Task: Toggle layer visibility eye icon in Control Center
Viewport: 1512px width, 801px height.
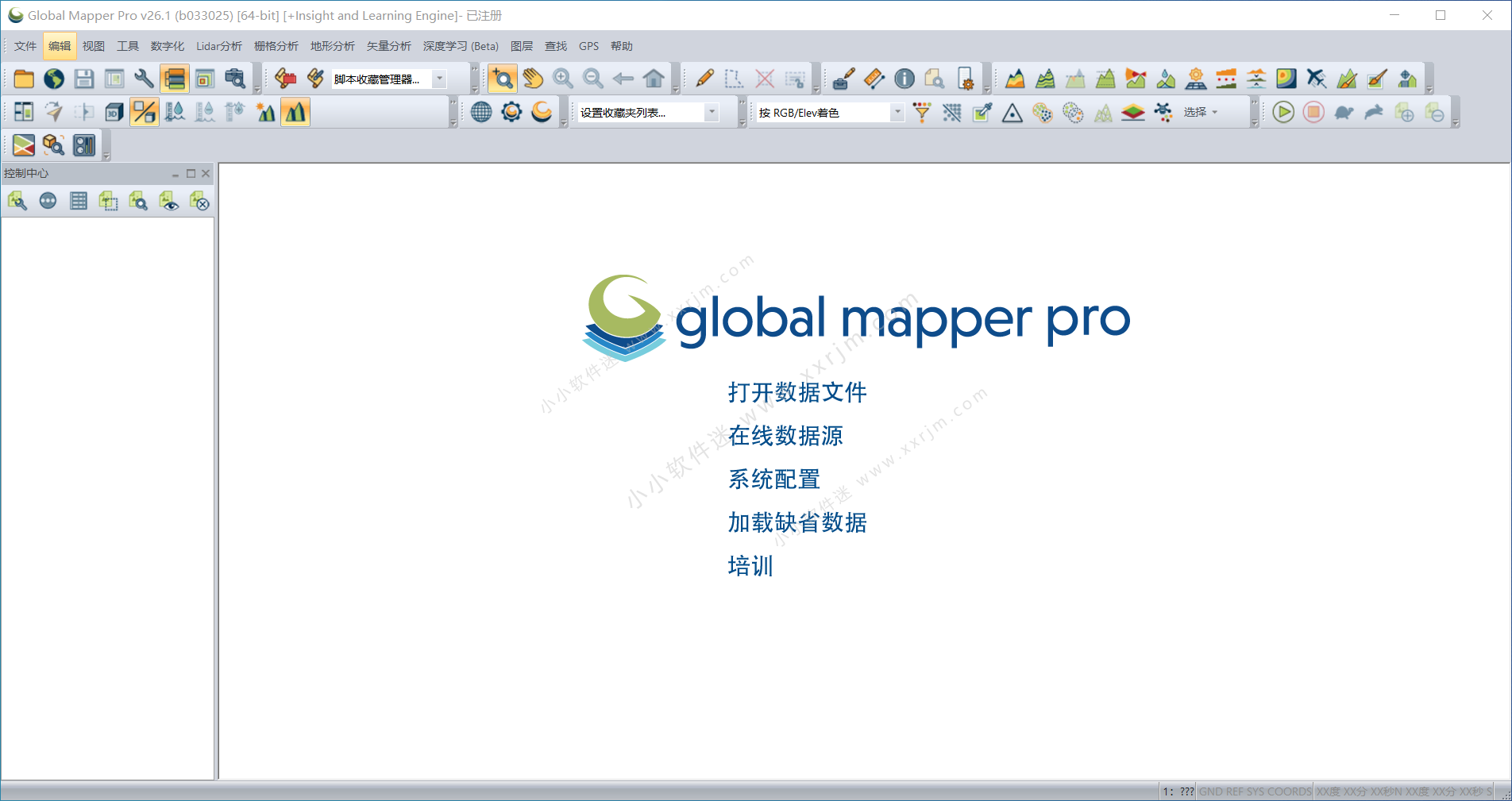Action: pyautogui.click(x=169, y=201)
